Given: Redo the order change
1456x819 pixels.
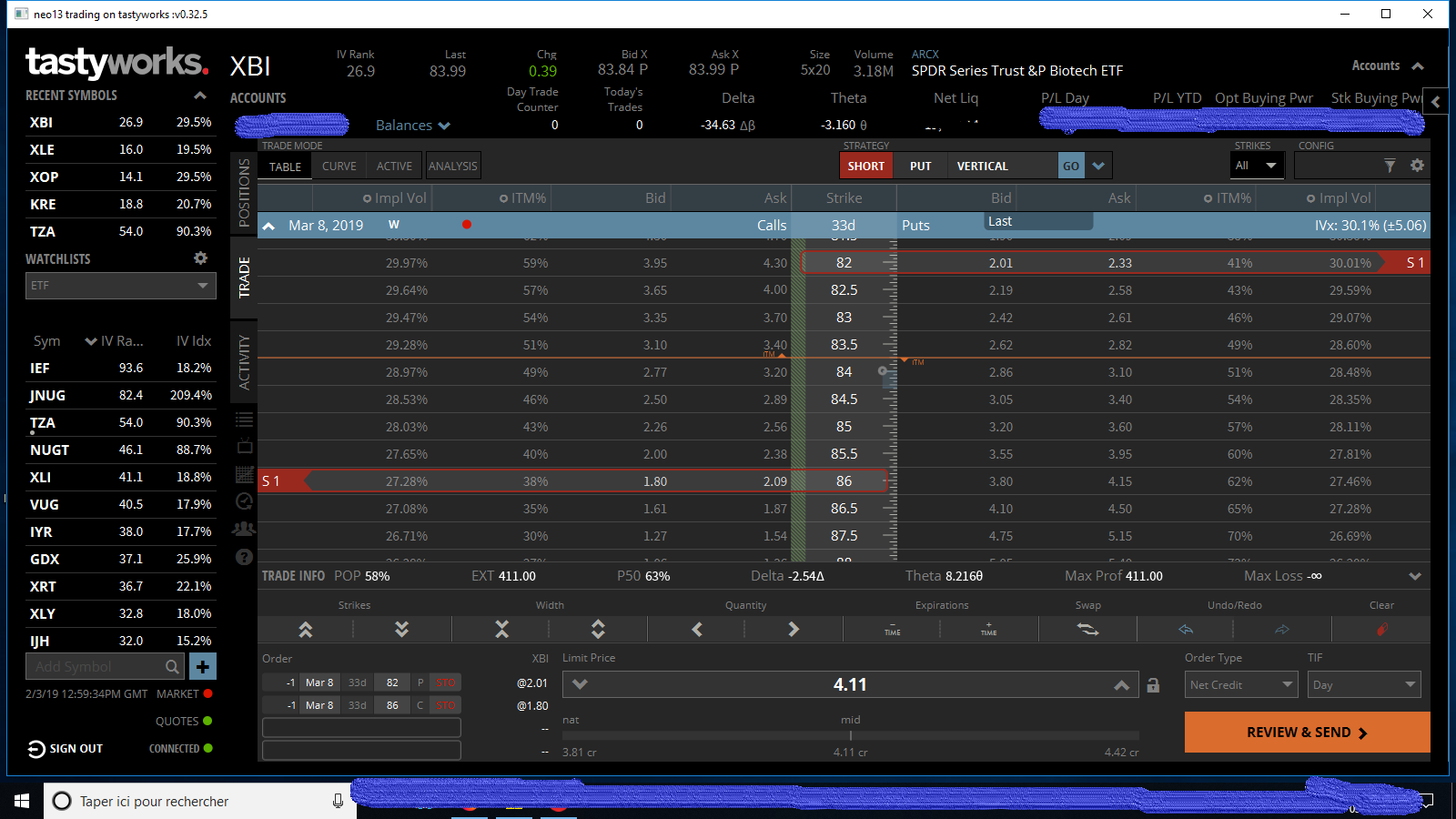Looking at the screenshot, I should [x=1282, y=629].
